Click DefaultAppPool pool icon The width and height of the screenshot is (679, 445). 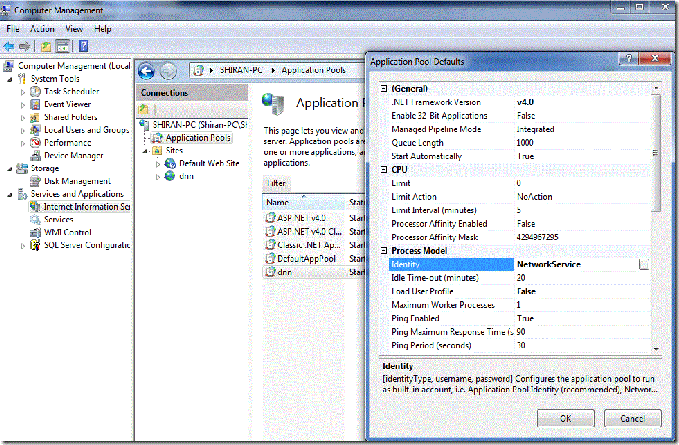click(x=270, y=258)
